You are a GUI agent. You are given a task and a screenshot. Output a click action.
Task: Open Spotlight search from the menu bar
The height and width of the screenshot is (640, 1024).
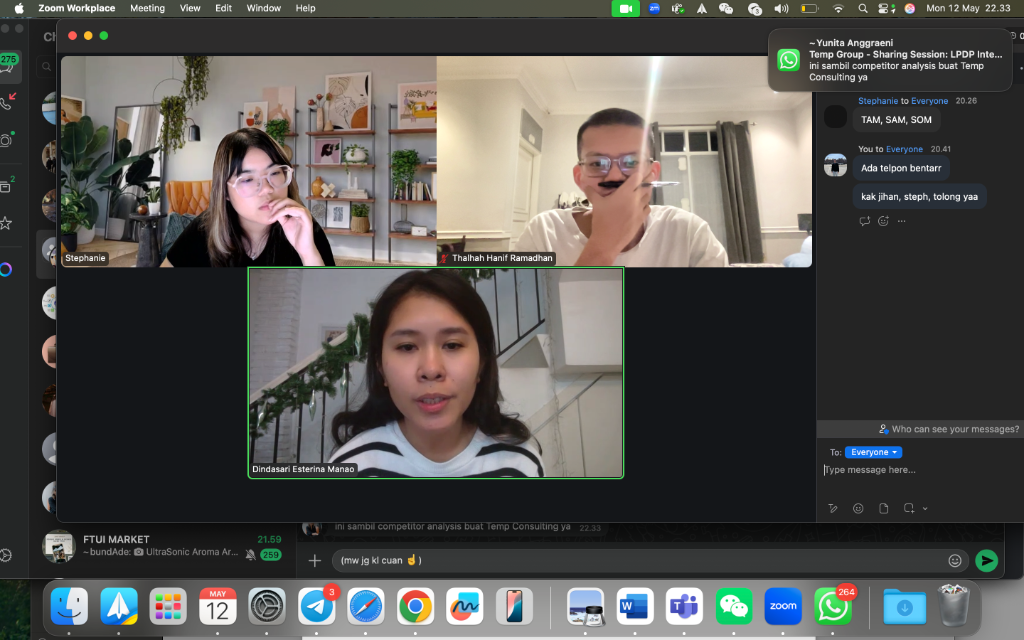pos(862,8)
